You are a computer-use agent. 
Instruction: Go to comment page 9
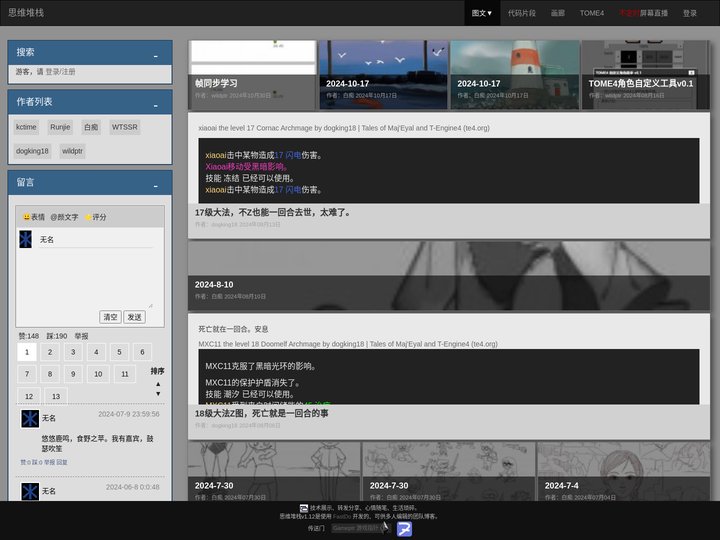click(73, 374)
